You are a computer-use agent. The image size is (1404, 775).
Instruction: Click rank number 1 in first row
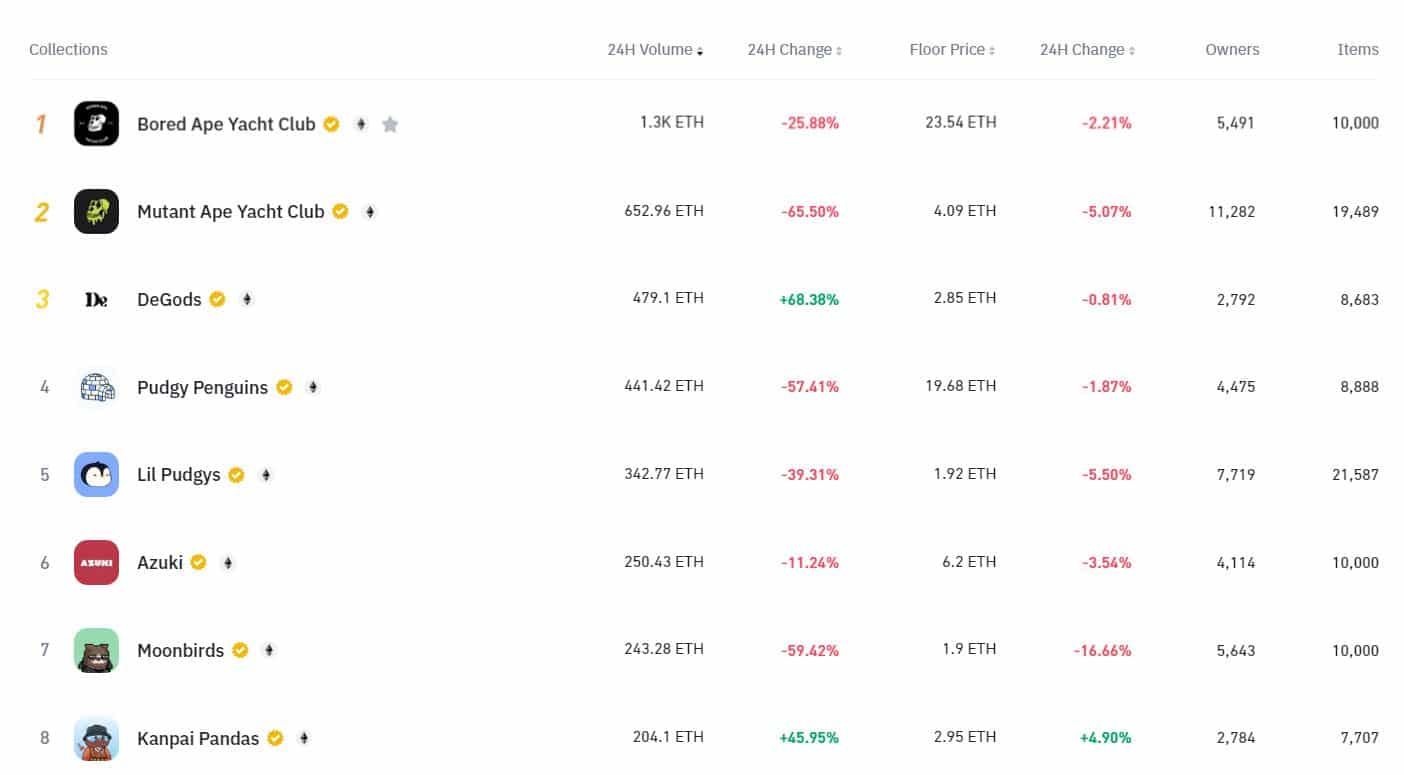pos(41,124)
